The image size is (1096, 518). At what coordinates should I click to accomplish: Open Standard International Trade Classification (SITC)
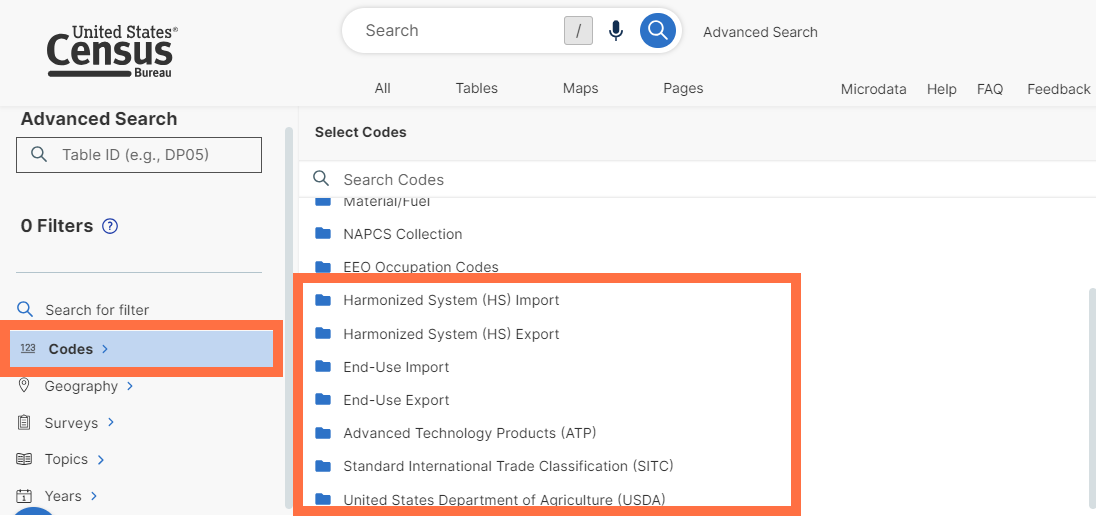click(x=508, y=466)
